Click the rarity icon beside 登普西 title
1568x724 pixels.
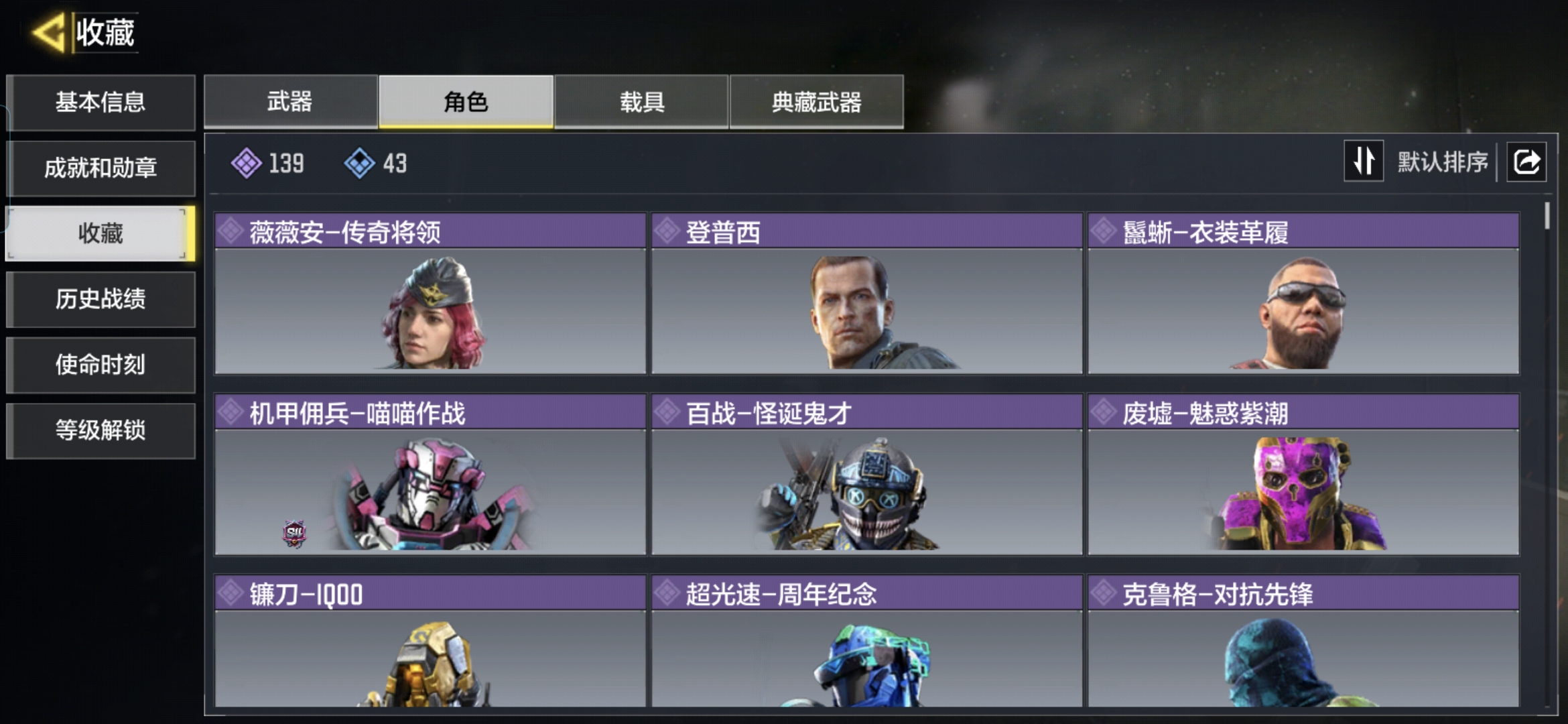coord(667,231)
